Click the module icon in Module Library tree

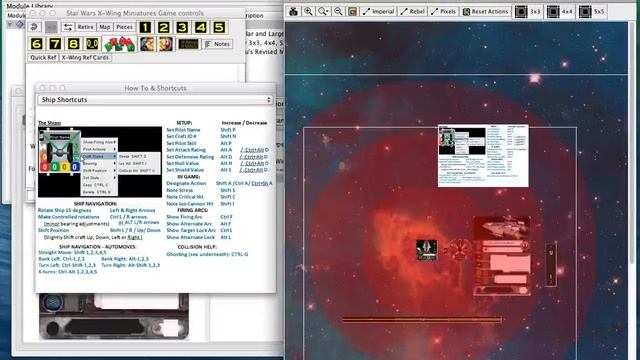pos(19,24)
